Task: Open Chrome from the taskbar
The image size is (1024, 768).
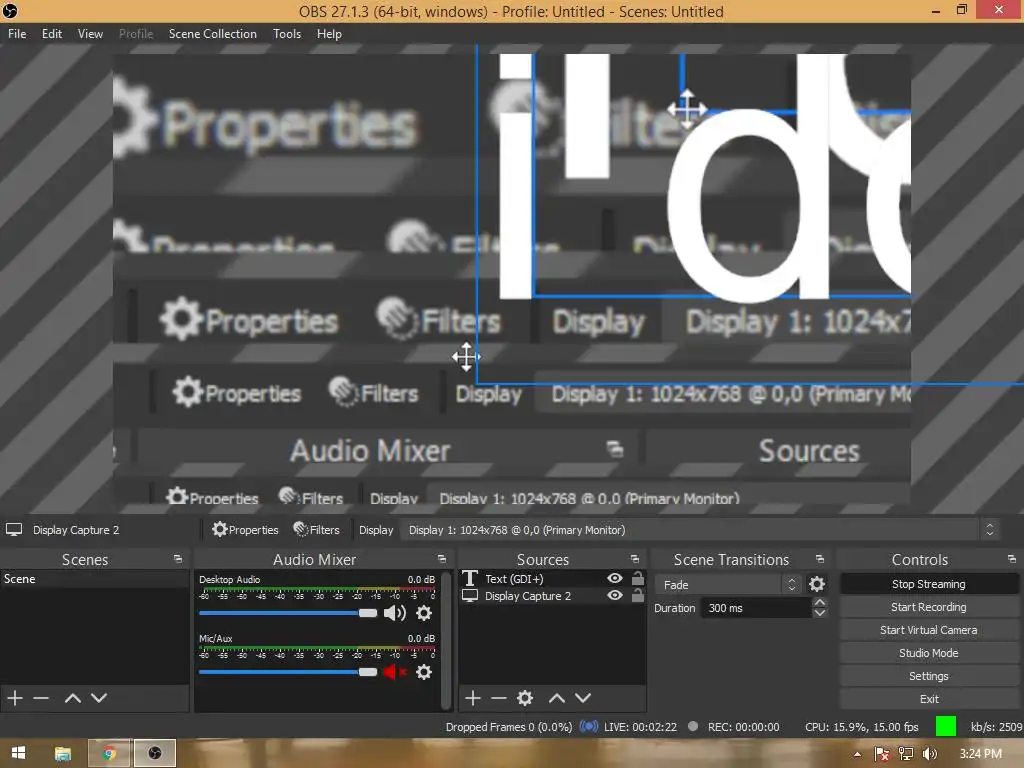Action: click(109, 754)
